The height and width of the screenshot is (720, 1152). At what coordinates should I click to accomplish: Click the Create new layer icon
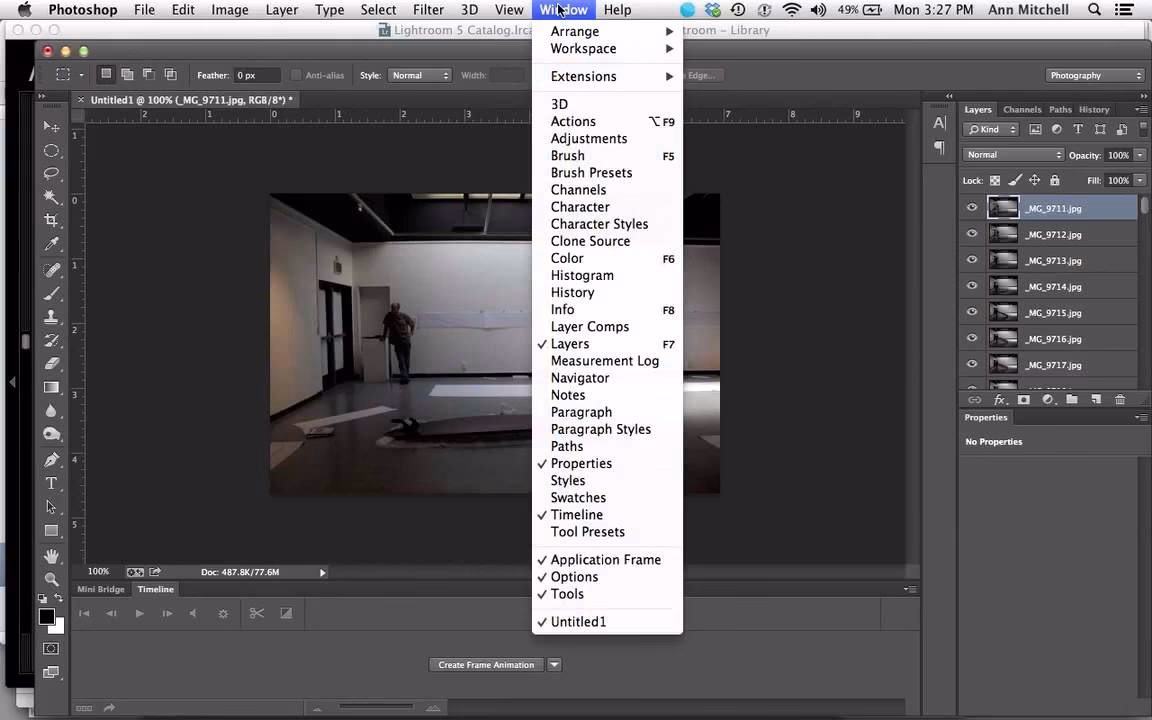(1095, 399)
